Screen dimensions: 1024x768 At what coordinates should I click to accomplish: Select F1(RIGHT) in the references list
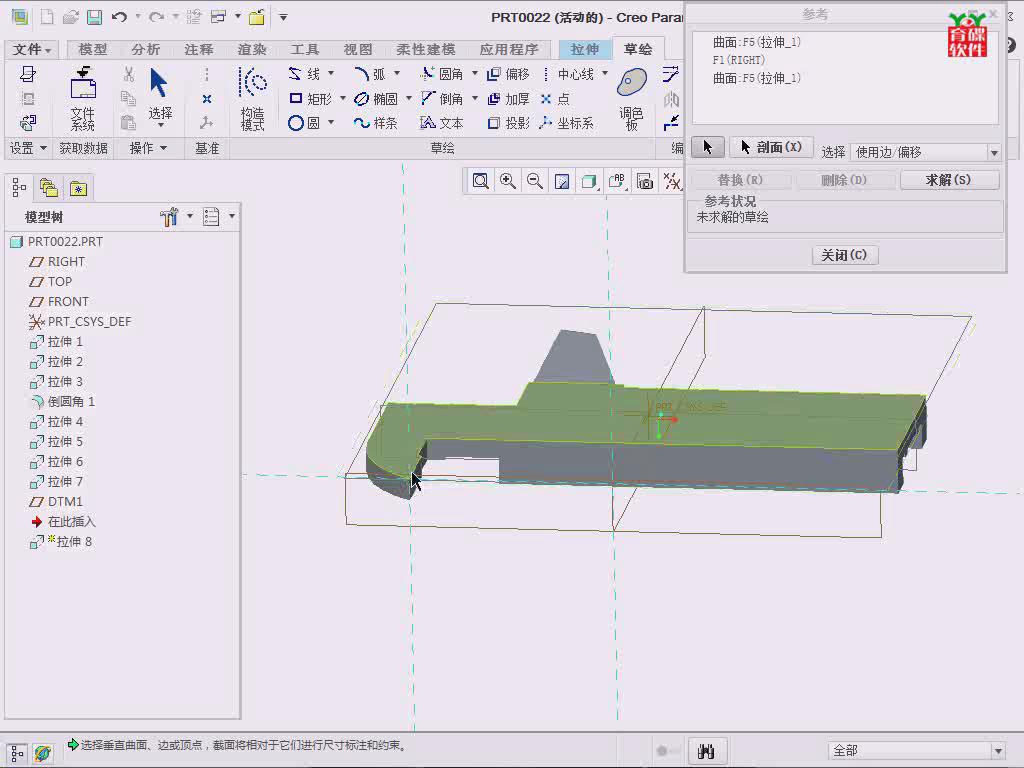[x=739, y=60]
